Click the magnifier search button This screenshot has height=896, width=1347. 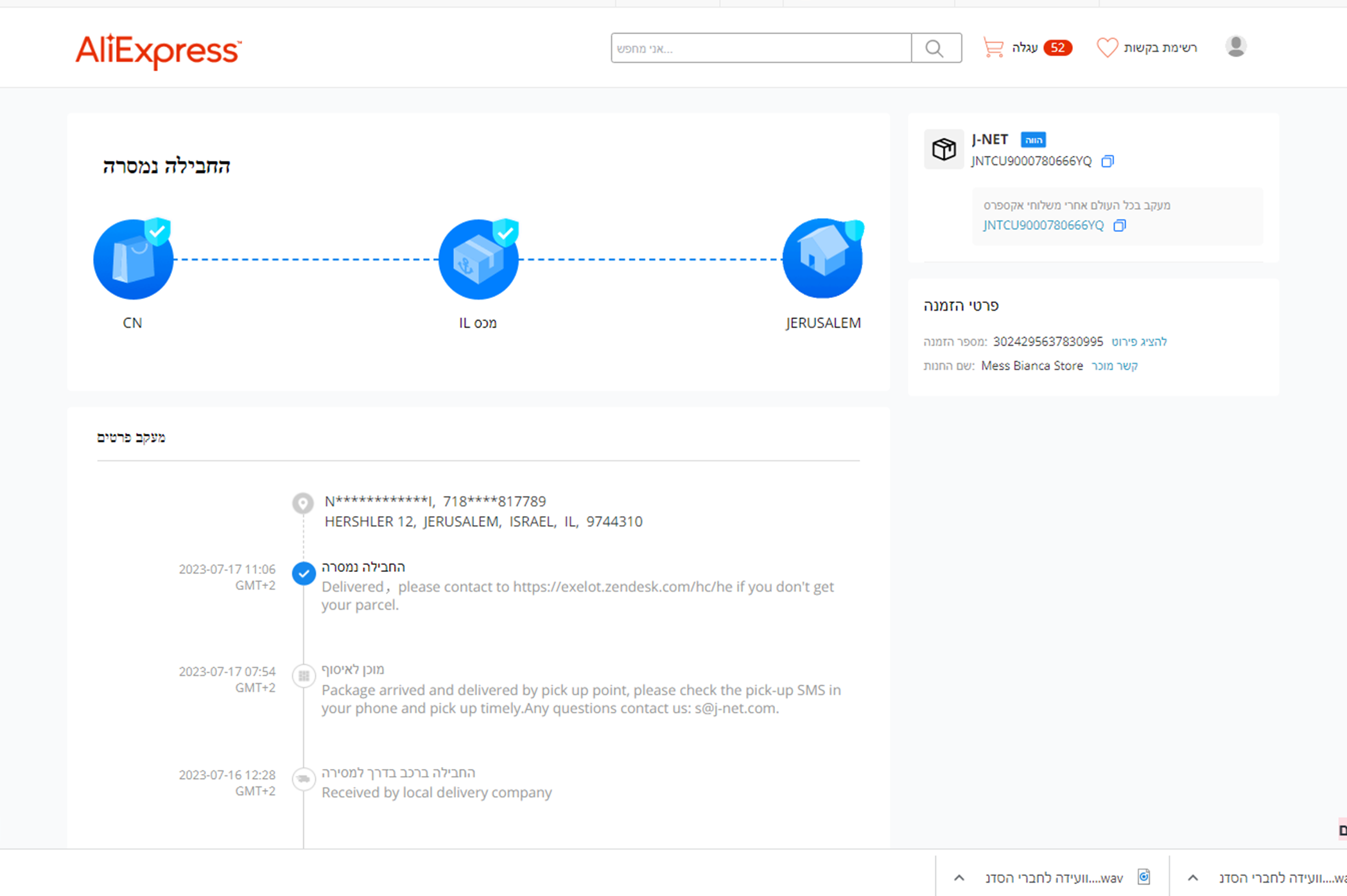point(935,48)
